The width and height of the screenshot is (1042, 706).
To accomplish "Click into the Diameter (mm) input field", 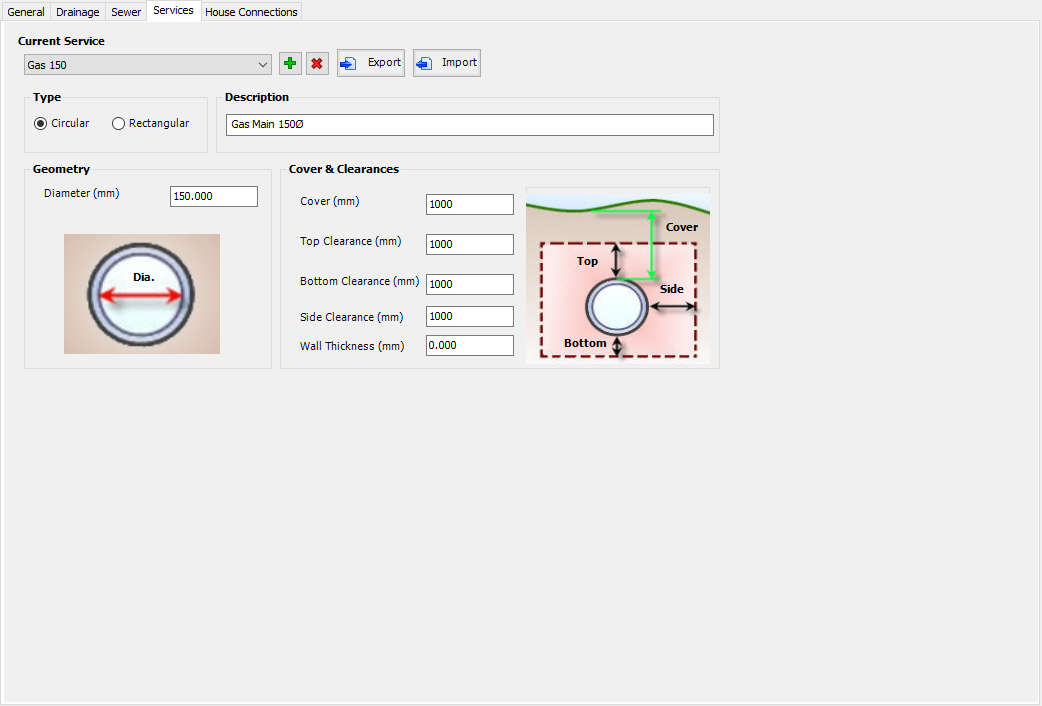I will coord(214,196).
